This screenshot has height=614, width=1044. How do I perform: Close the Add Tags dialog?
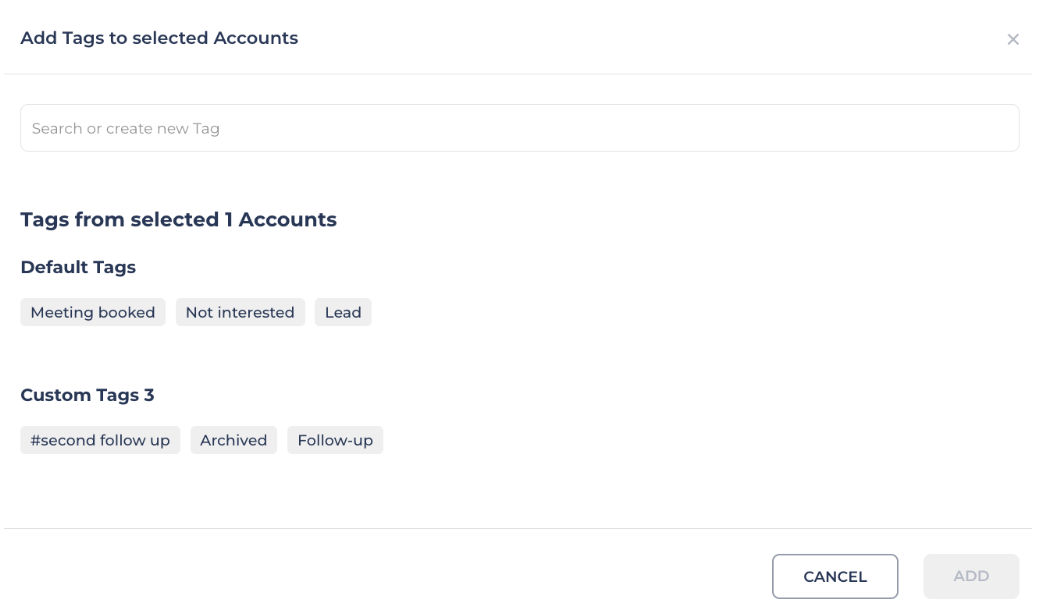[x=1012, y=40]
